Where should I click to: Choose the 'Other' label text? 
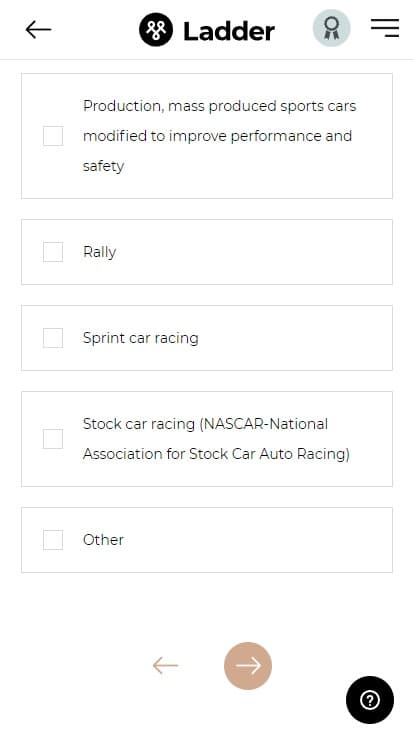pyautogui.click(x=103, y=540)
